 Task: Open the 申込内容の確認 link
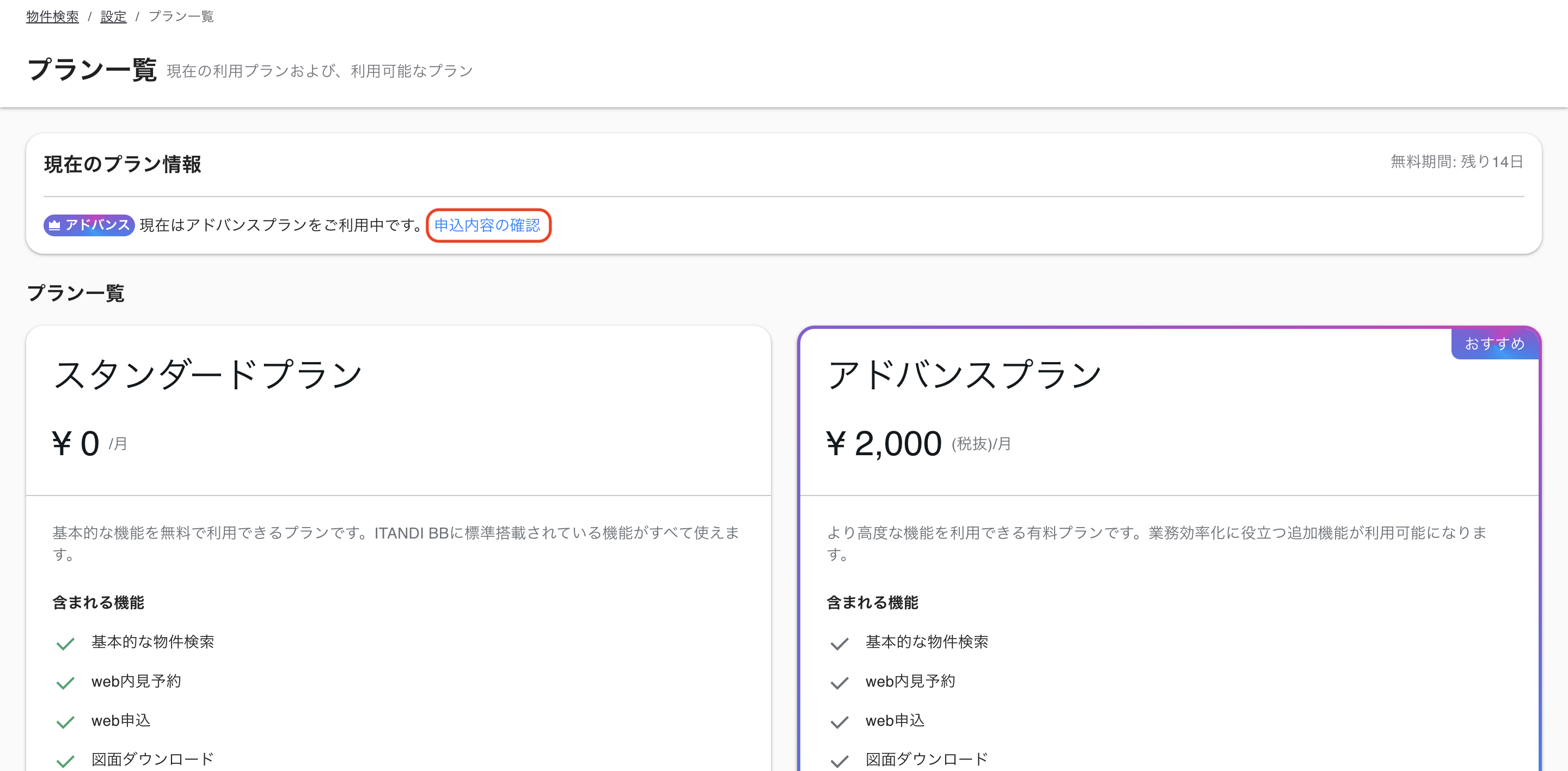pos(488,225)
